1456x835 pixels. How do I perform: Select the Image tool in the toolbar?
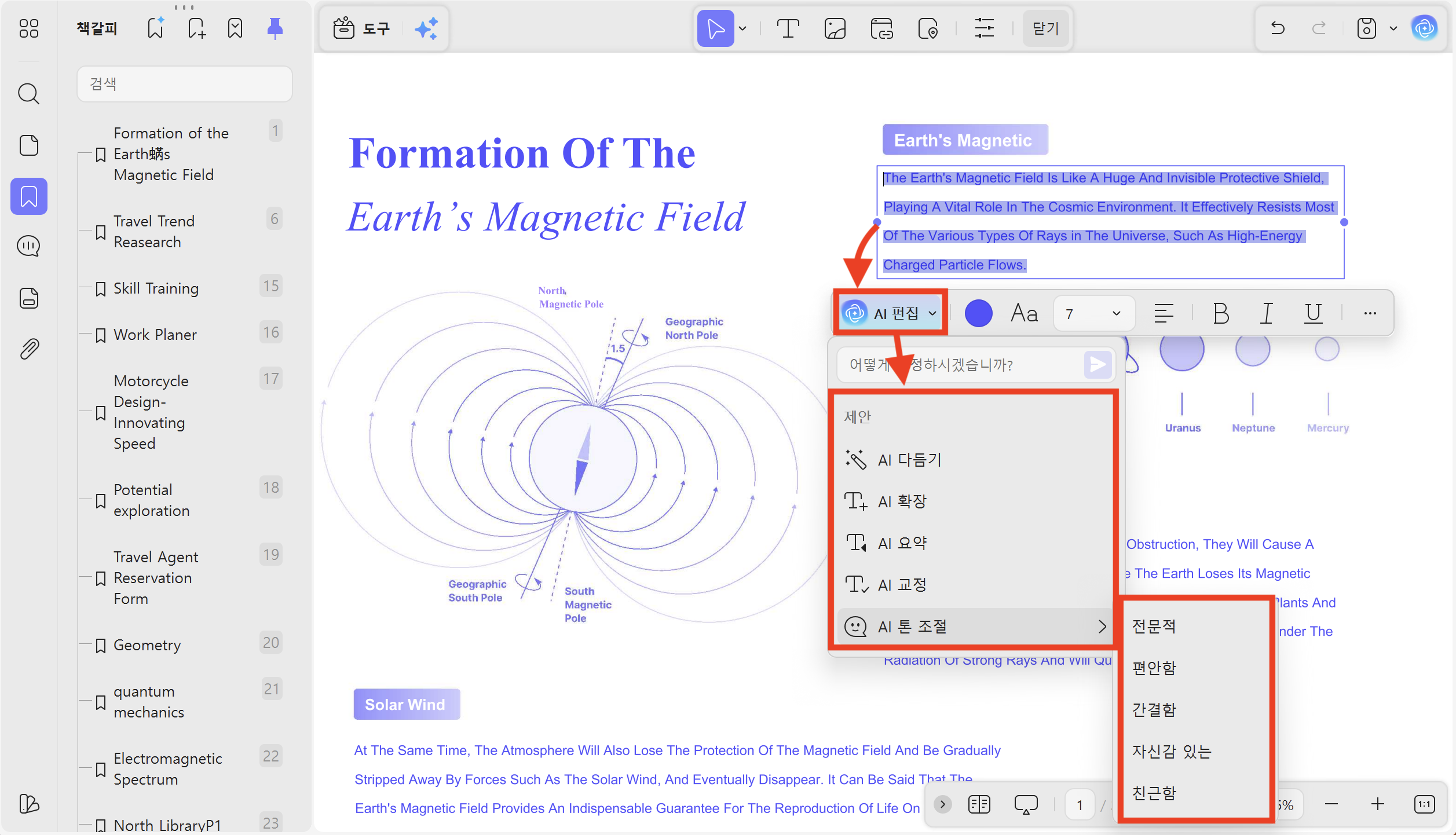[835, 28]
